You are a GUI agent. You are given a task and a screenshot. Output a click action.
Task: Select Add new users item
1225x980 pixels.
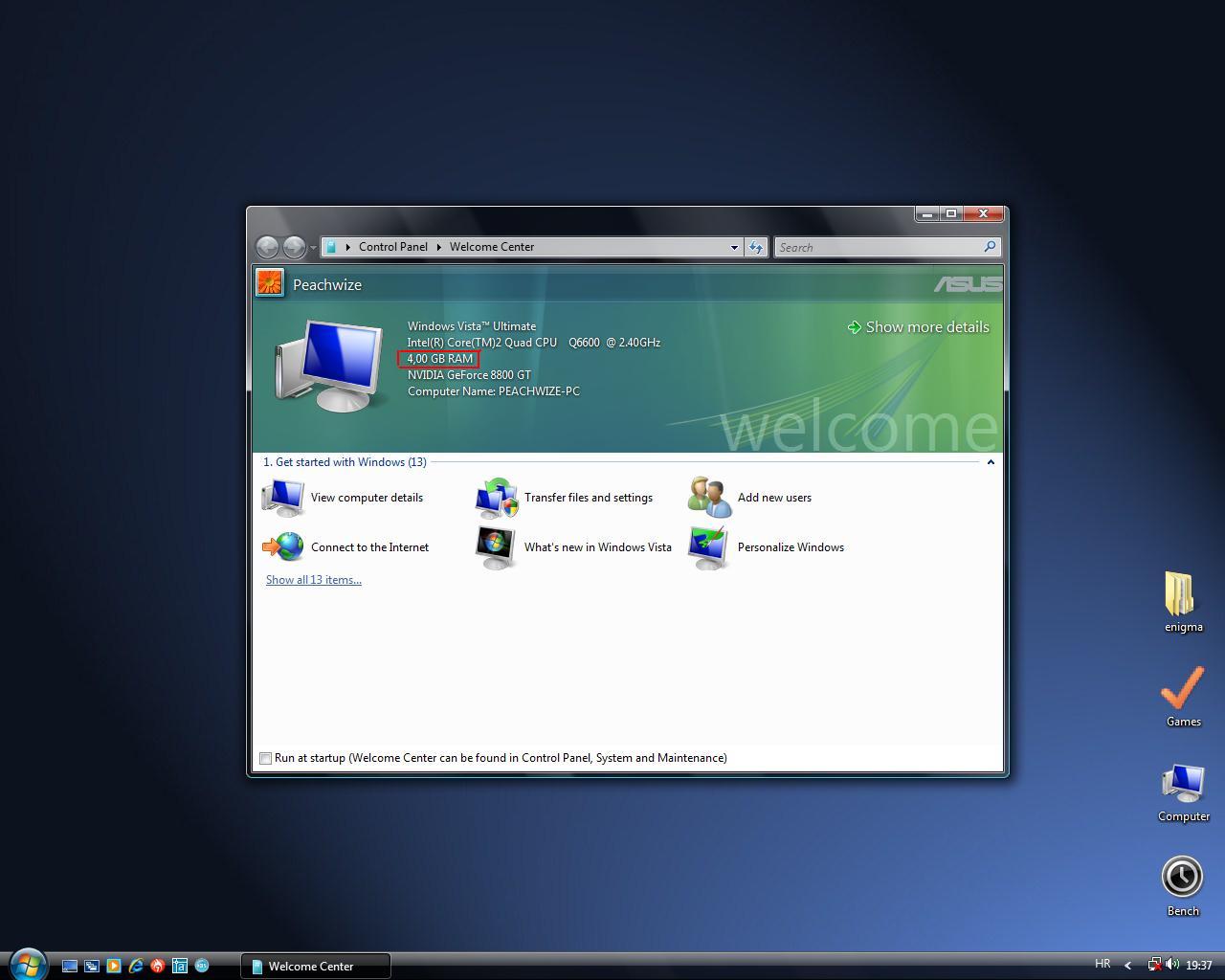click(x=749, y=498)
